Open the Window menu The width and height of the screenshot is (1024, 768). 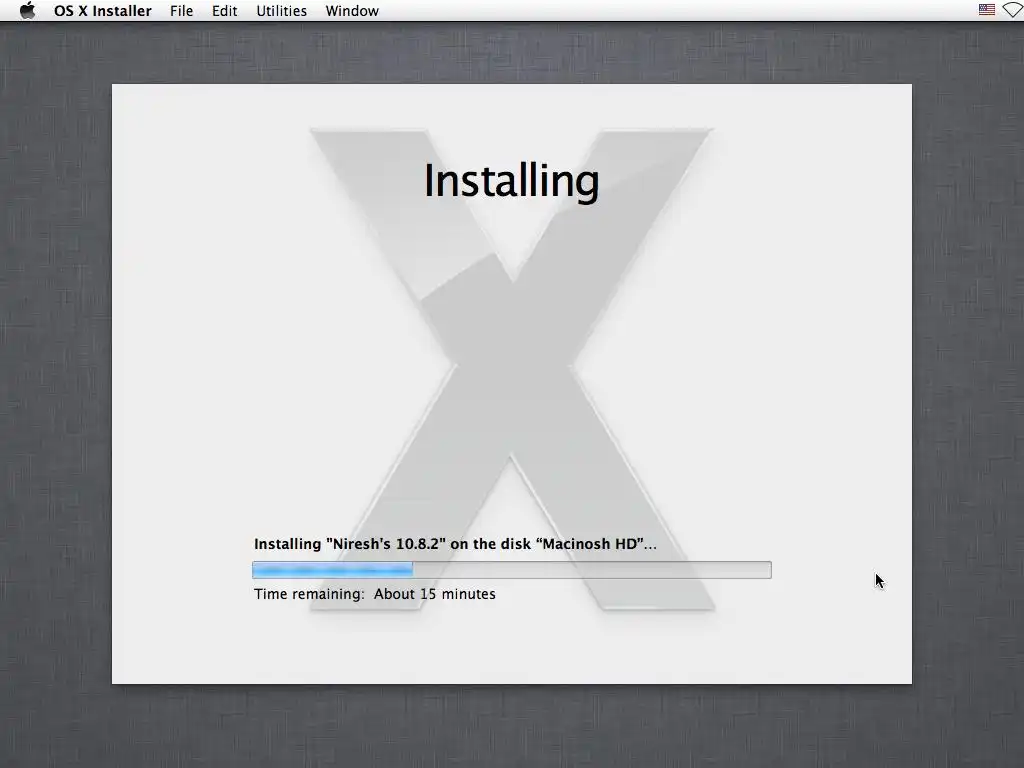pyautogui.click(x=352, y=11)
